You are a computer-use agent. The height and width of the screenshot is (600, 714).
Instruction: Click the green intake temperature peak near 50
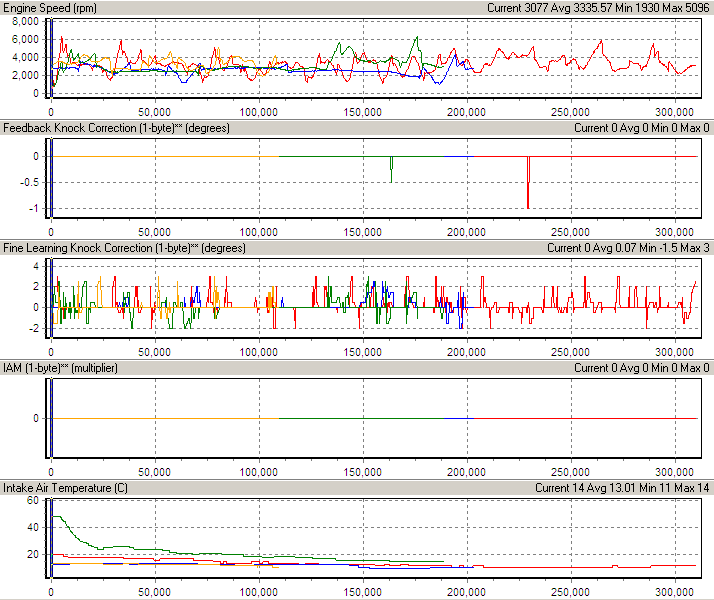pos(57,517)
